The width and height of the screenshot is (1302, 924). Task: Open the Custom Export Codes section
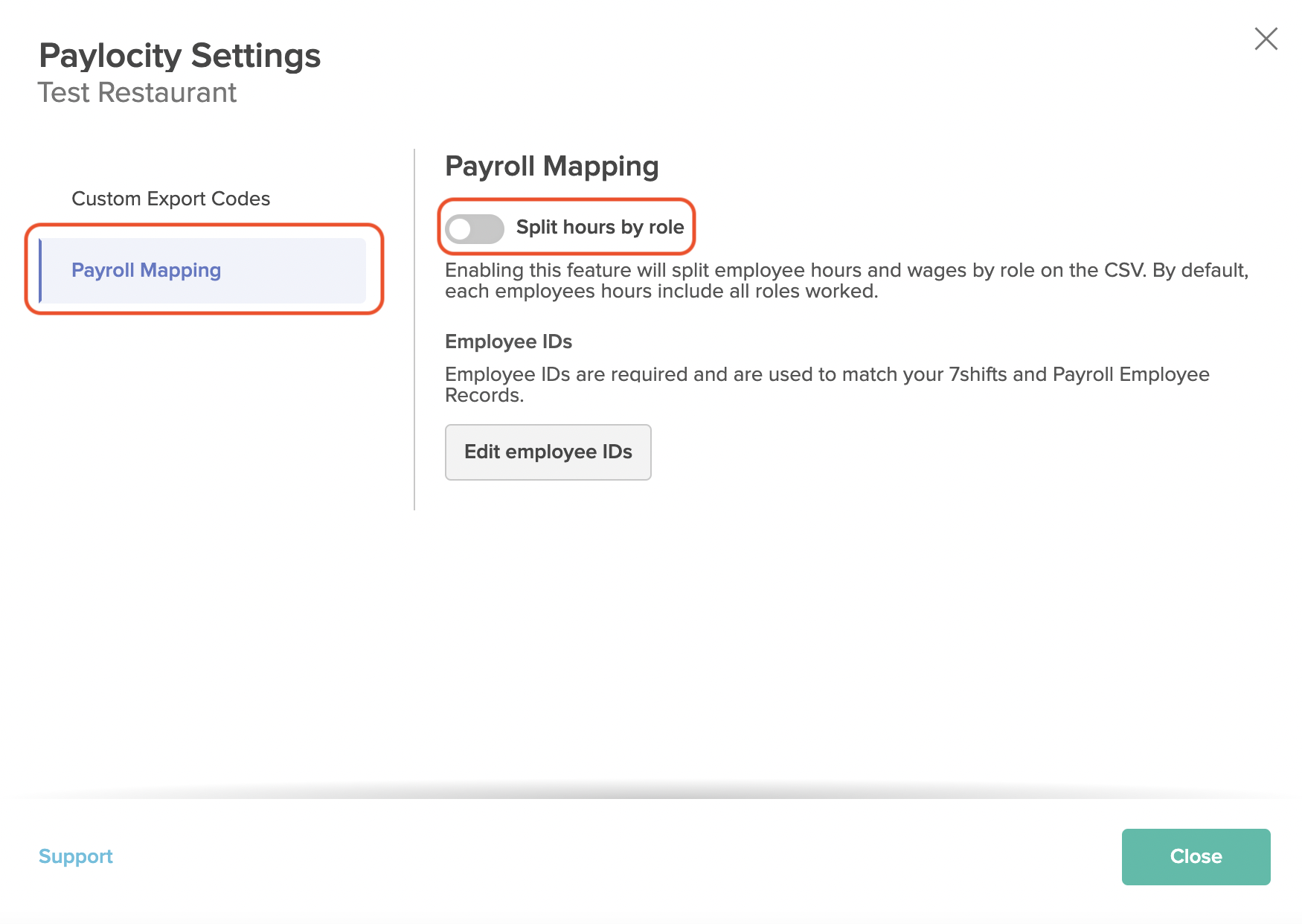170,199
